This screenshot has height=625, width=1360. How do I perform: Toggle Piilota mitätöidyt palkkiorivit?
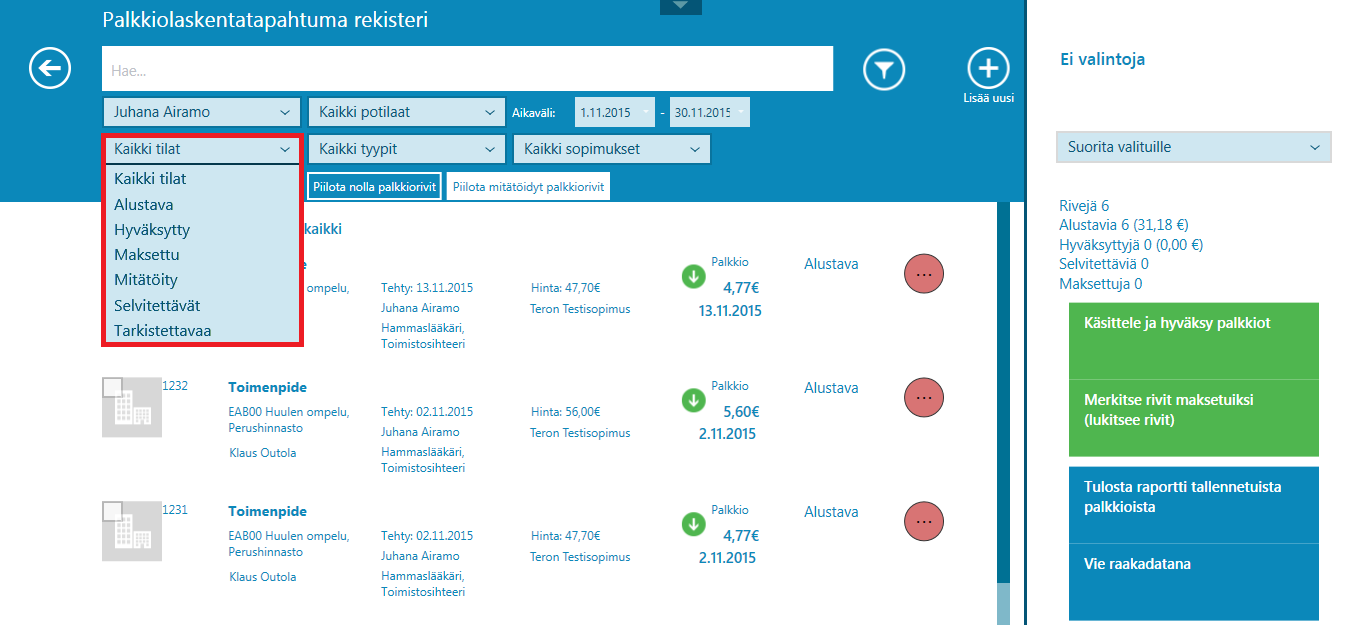tap(528, 187)
